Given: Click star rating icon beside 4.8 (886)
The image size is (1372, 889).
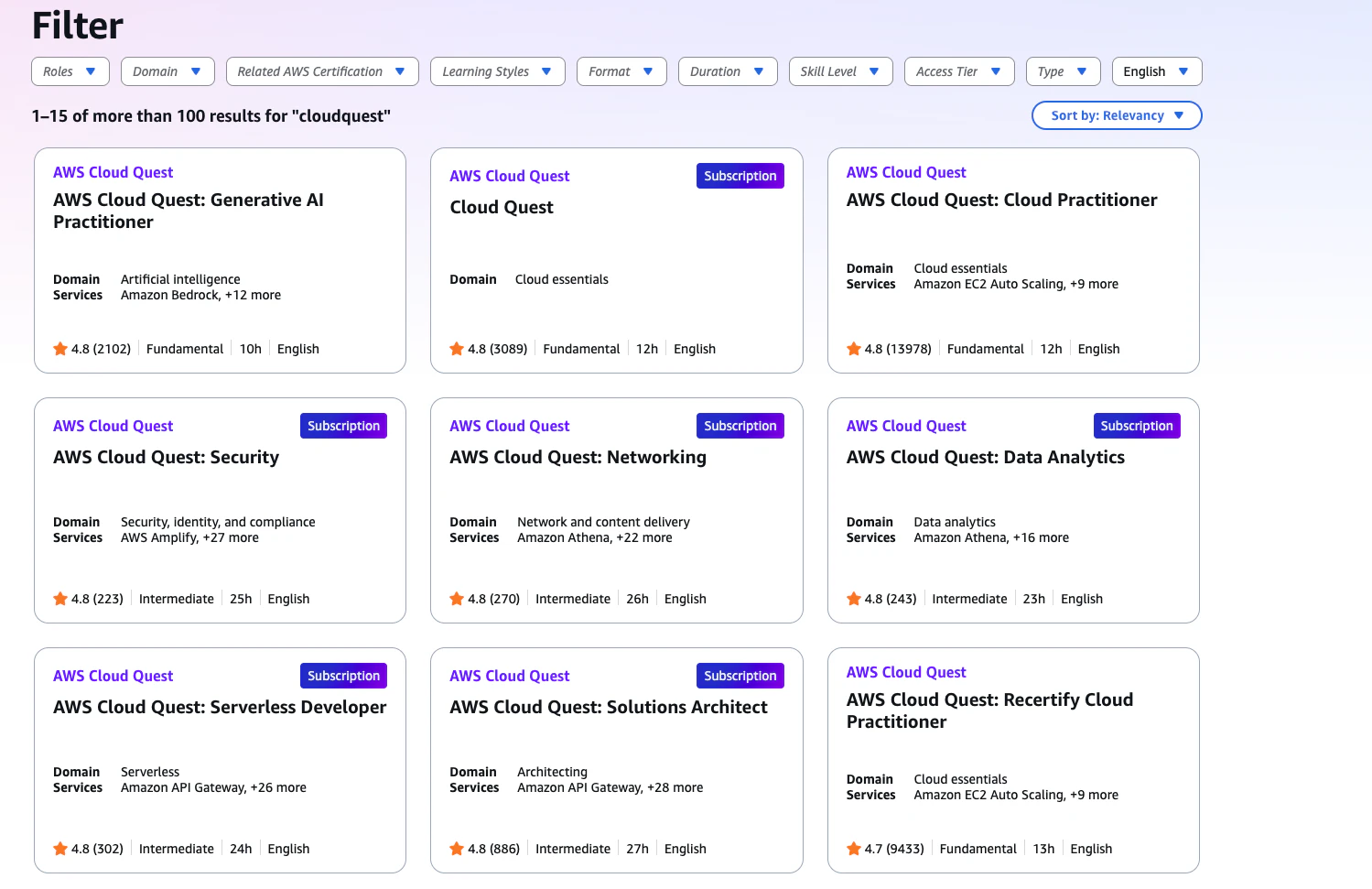Looking at the screenshot, I should click(x=457, y=849).
